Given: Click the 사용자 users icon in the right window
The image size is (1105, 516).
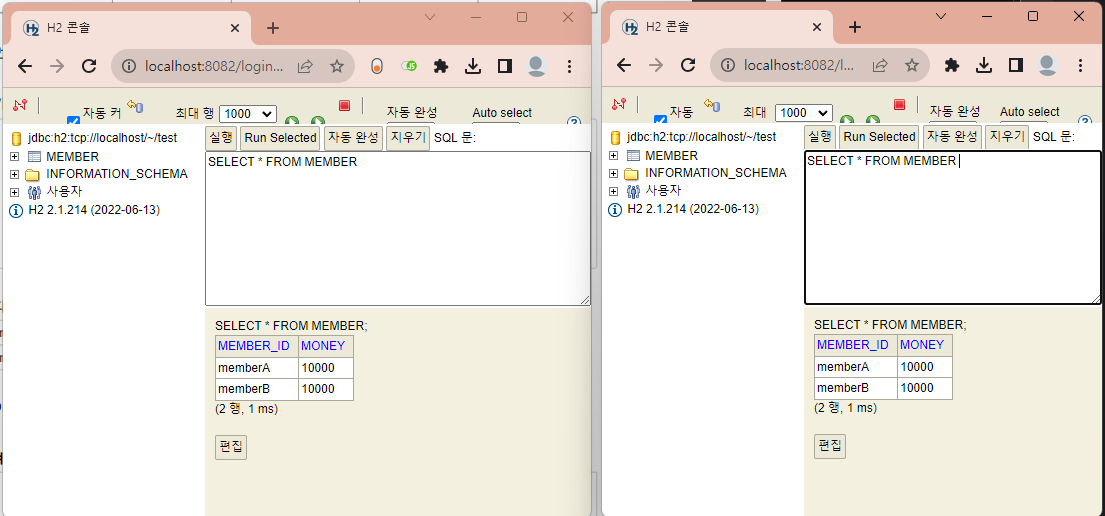Looking at the screenshot, I should (x=633, y=191).
